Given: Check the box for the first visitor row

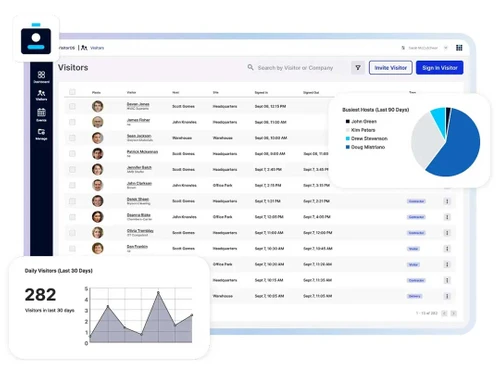Looking at the screenshot, I should 72,106.
